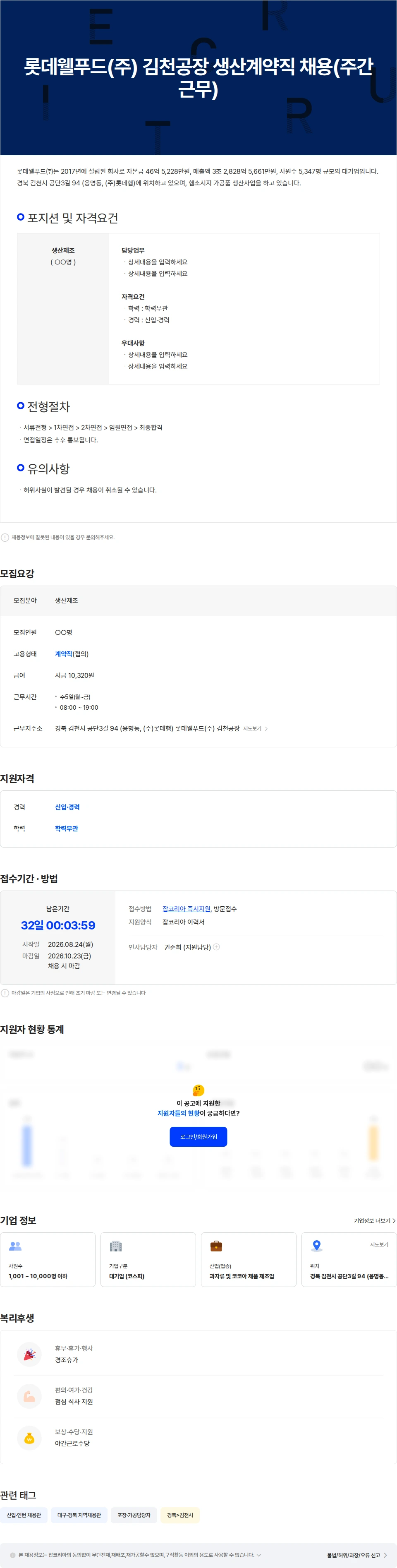397x1568 pixels.
Task: Click the 점심 식사 지원 benefit text
Action: tap(74, 1402)
